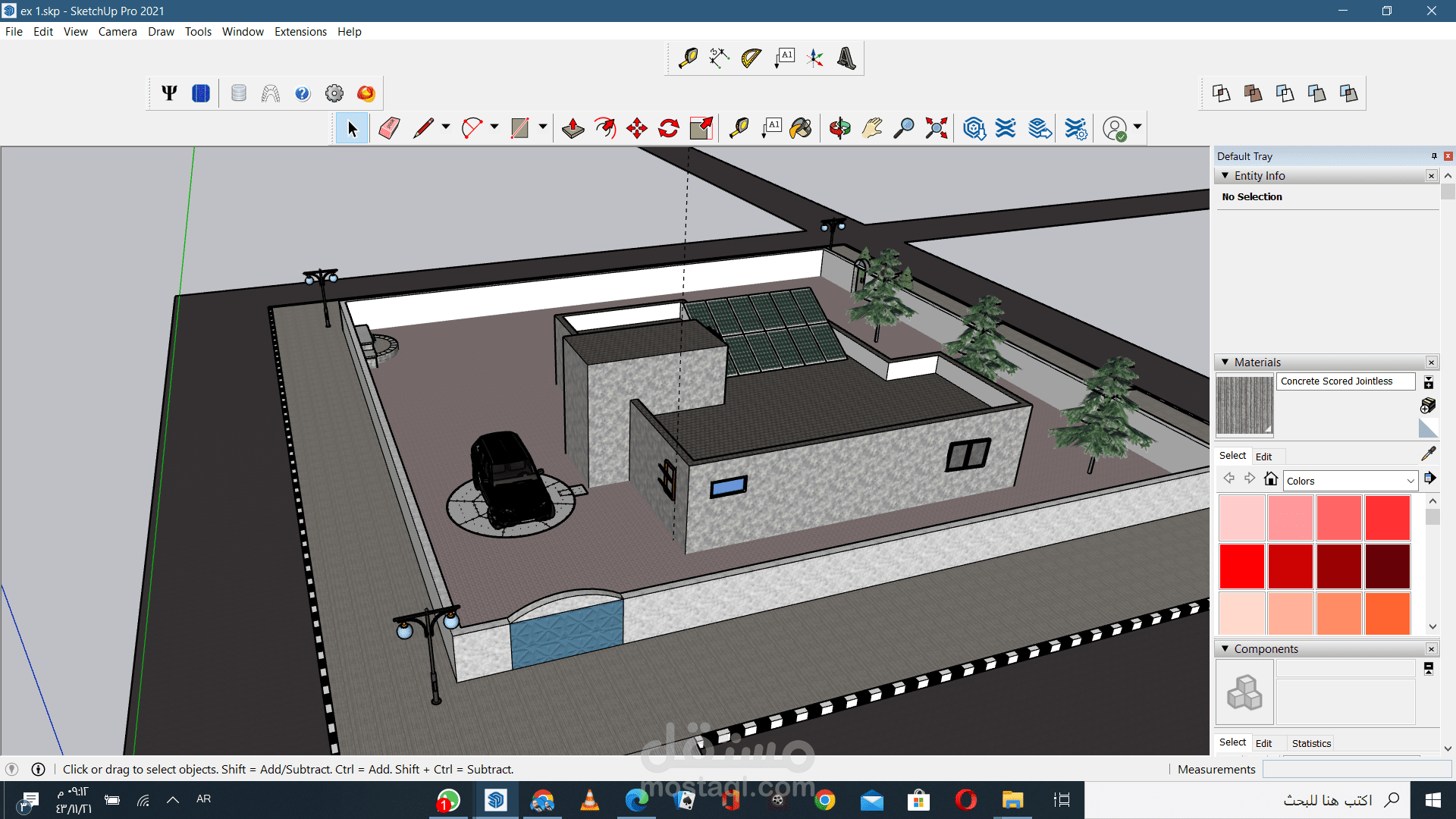The image size is (1456, 819).
Task: Click the Zoom Extents tool
Action: point(937,128)
